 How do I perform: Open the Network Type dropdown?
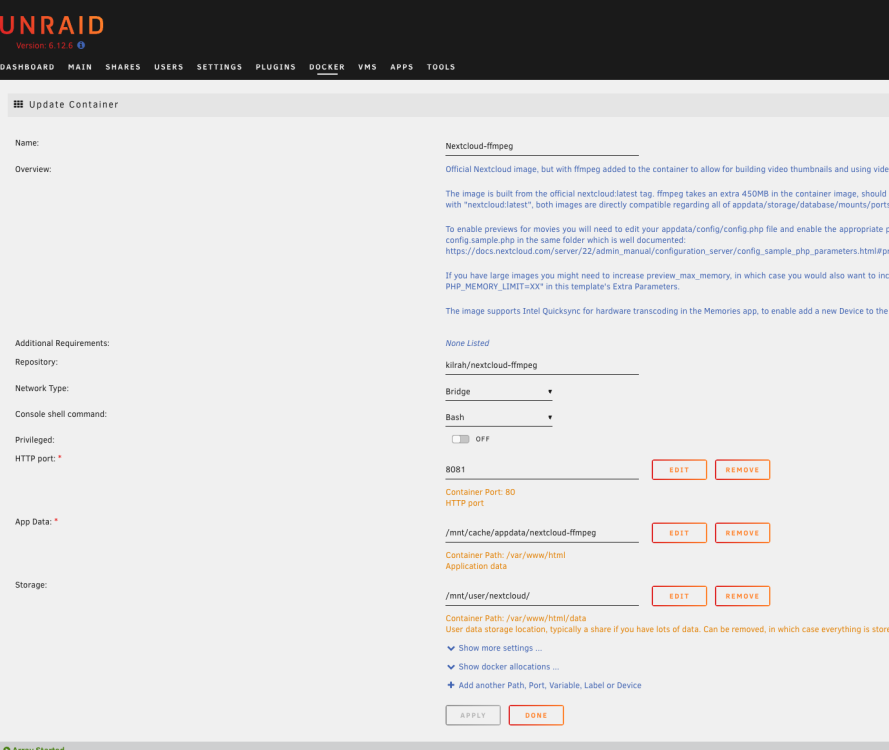click(x=498, y=392)
